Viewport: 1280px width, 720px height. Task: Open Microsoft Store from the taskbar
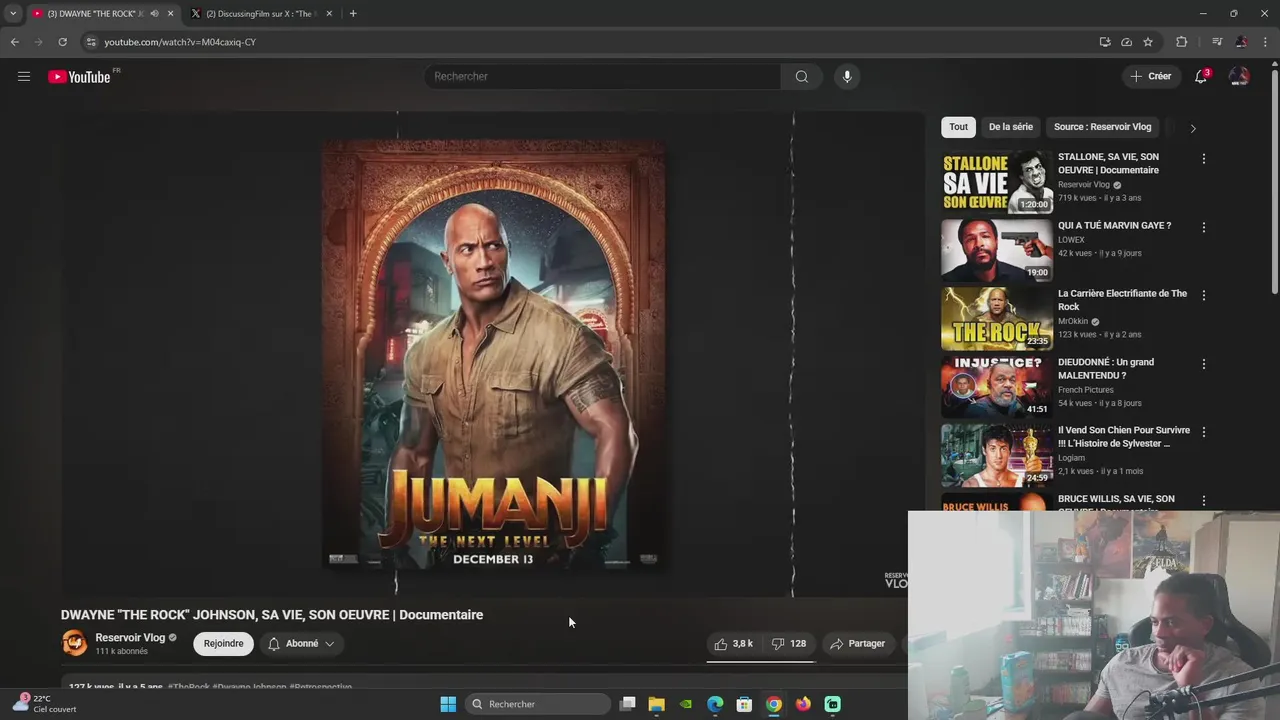pos(744,704)
